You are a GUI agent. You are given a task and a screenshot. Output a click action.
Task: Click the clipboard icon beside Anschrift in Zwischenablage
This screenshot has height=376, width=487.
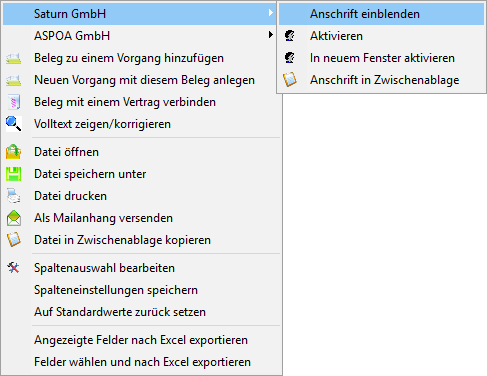(x=290, y=80)
